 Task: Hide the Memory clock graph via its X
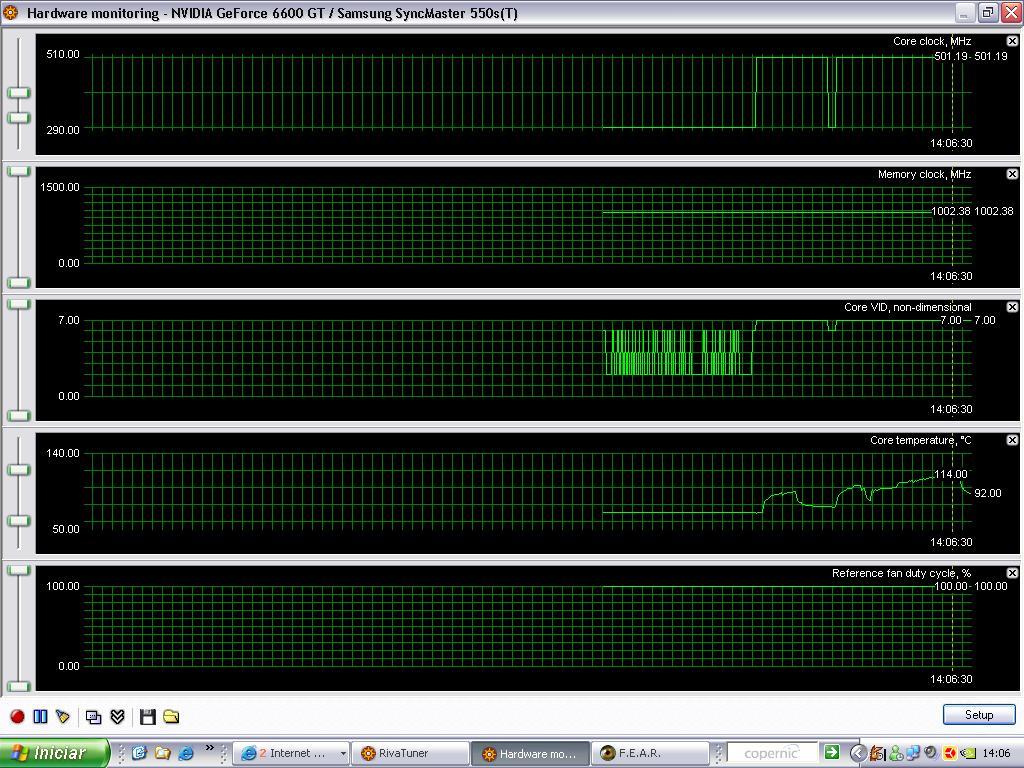click(1012, 174)
